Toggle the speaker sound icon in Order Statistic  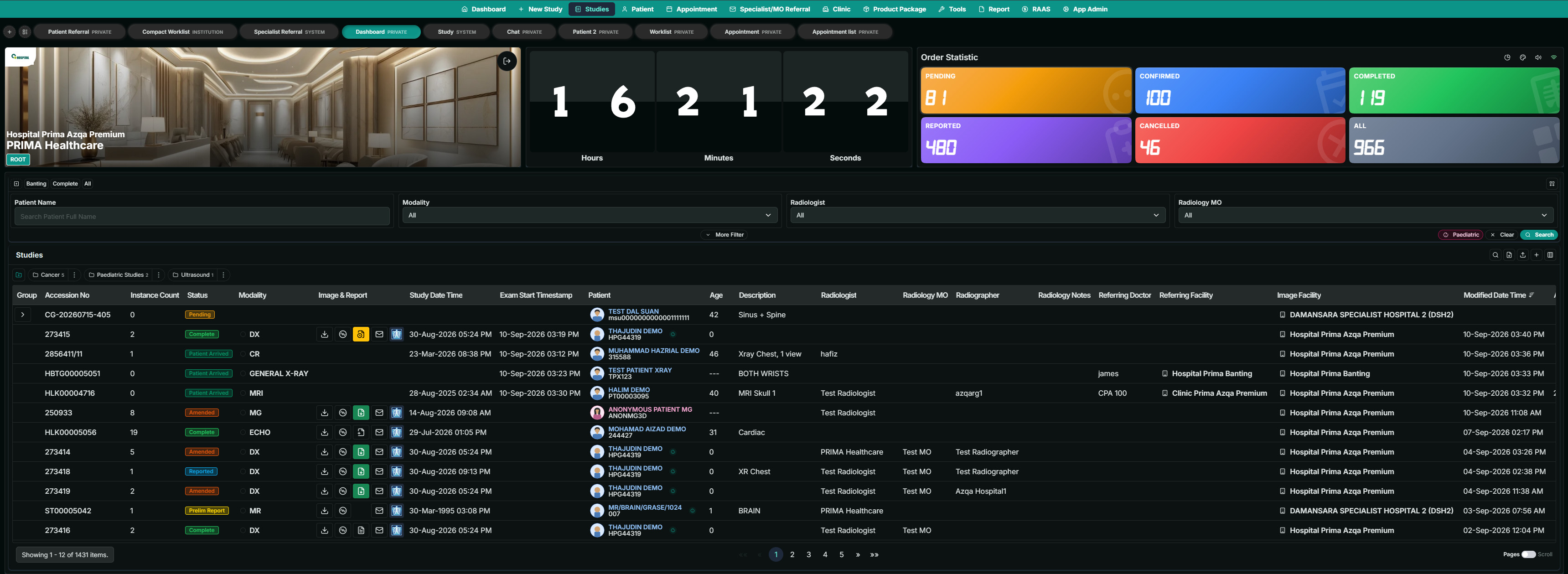1538,57
